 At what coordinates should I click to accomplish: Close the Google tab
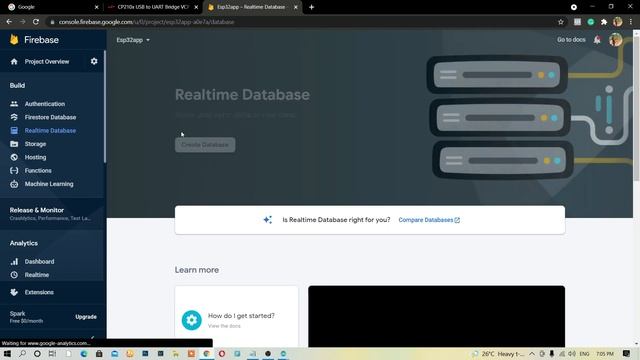pyautogui.click(x=97, y=7)
